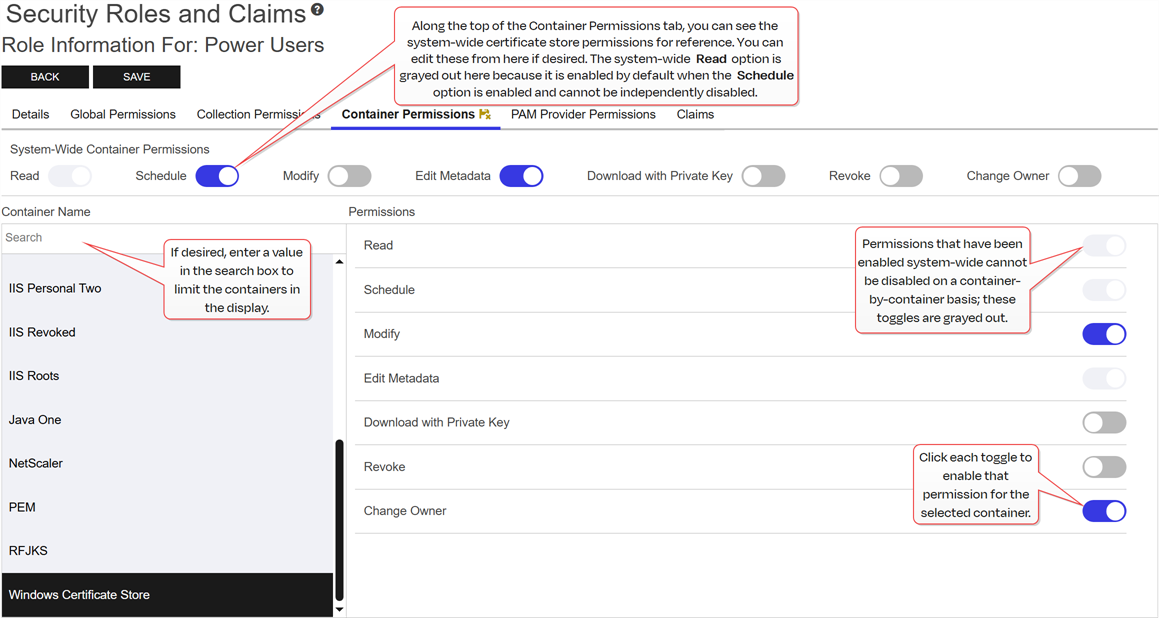Image resolution: width=1159 pixels, height=618 pixels.
Task: Disable system-wide Edit Metadata toggle
Action: point(521,176)
